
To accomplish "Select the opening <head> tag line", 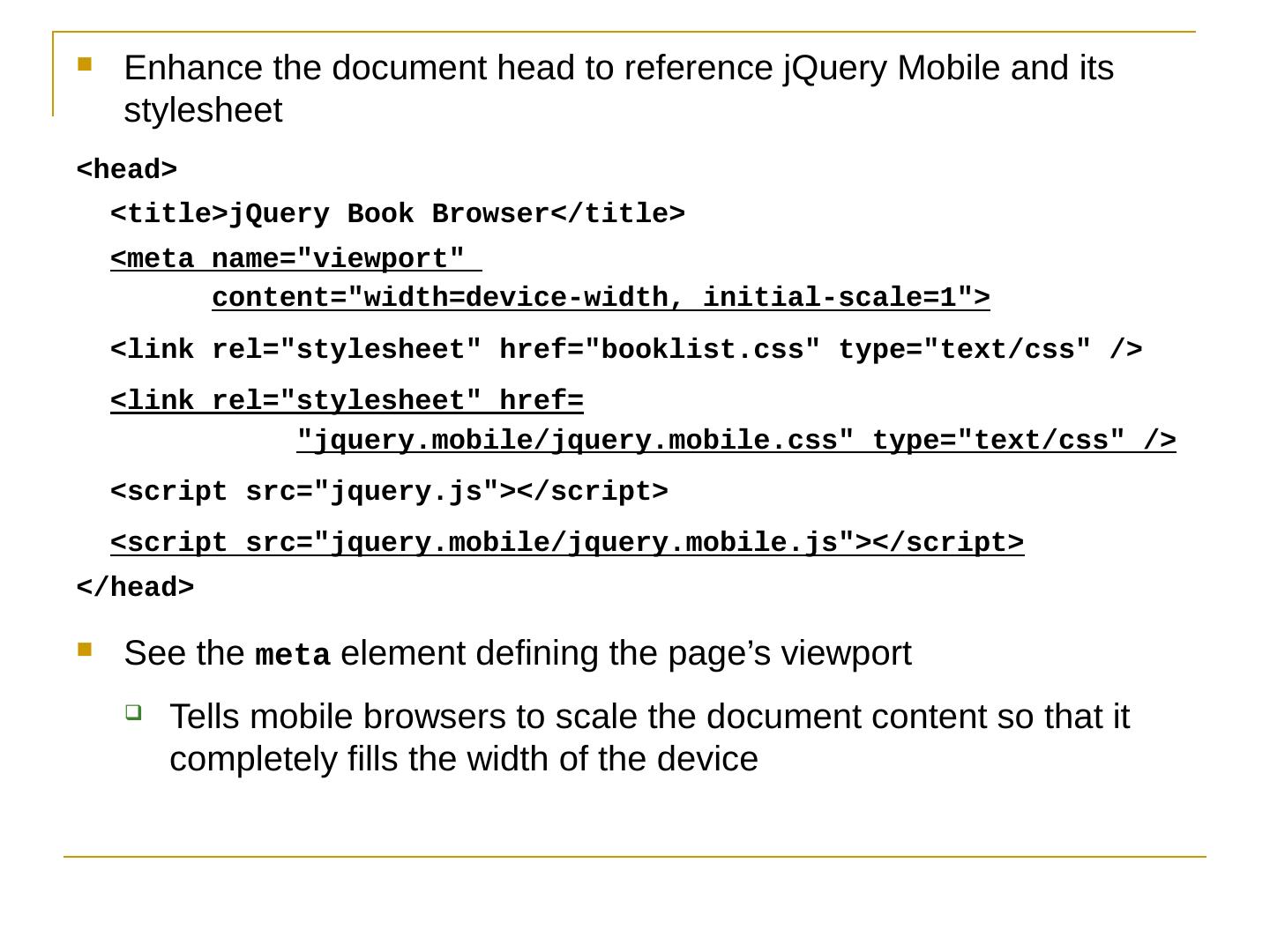I will 128,169.
